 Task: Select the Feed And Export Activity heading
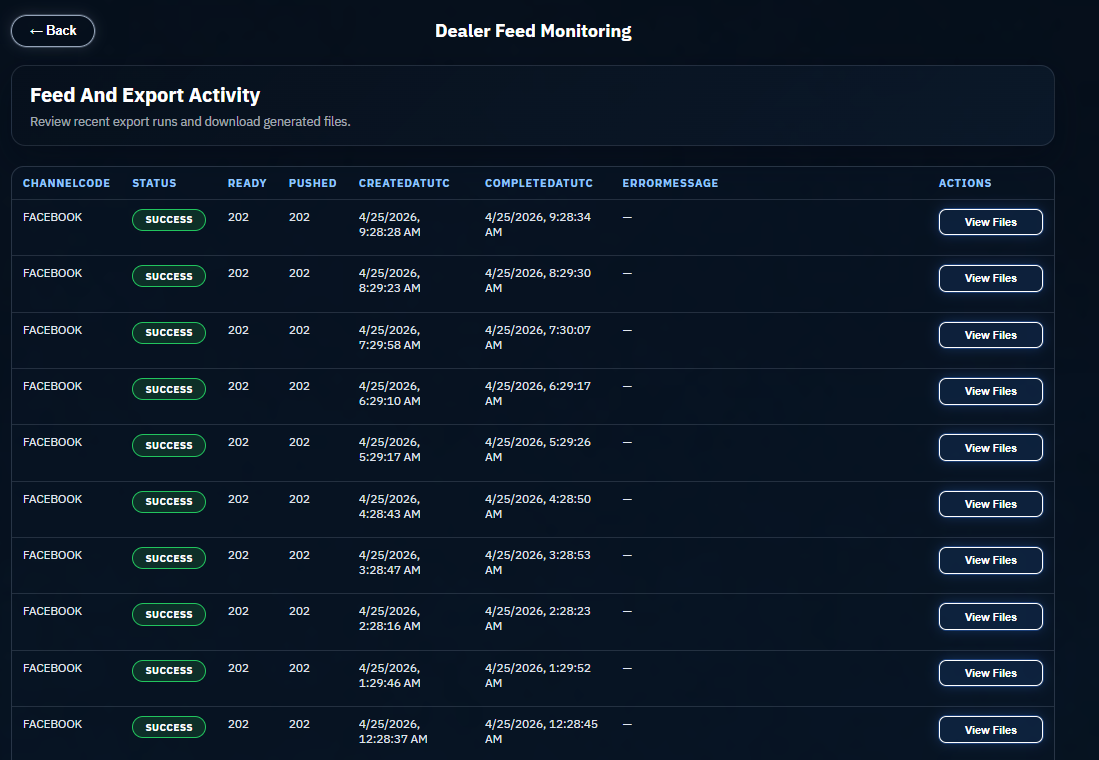pyautogui.click(x=145, y=95)
